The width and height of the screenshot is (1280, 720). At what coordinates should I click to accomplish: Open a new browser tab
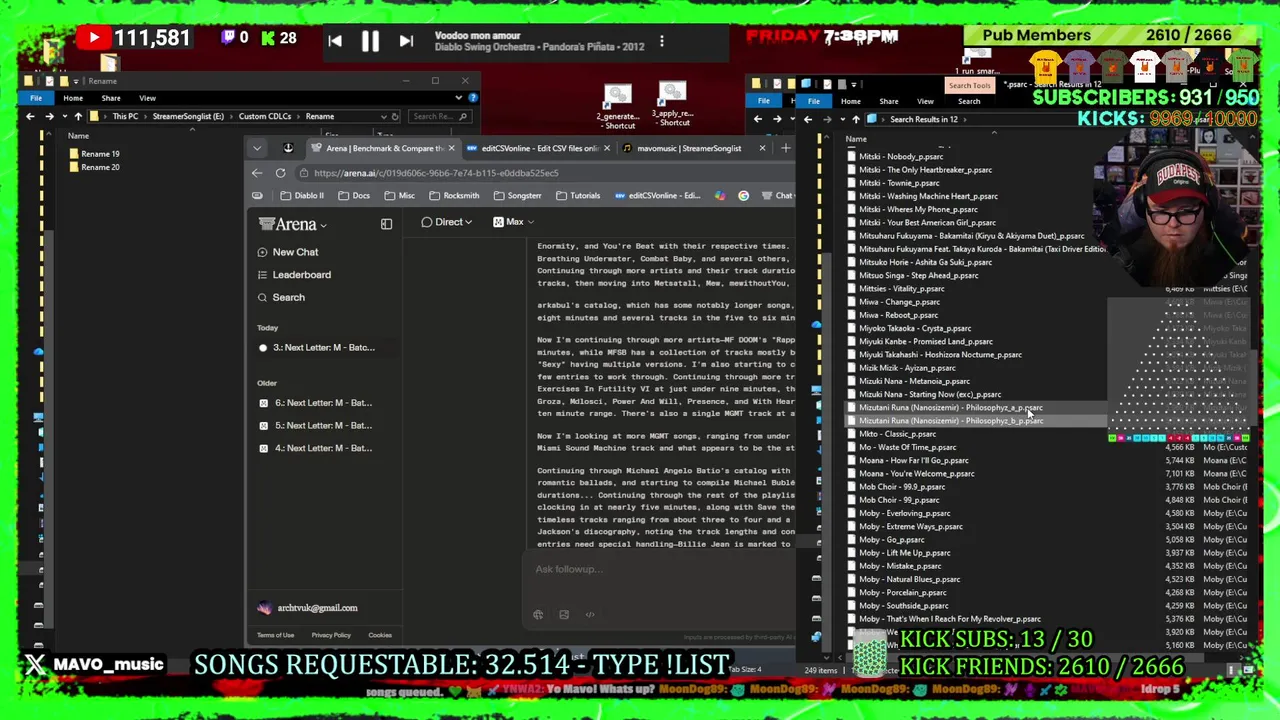[785, 148]
